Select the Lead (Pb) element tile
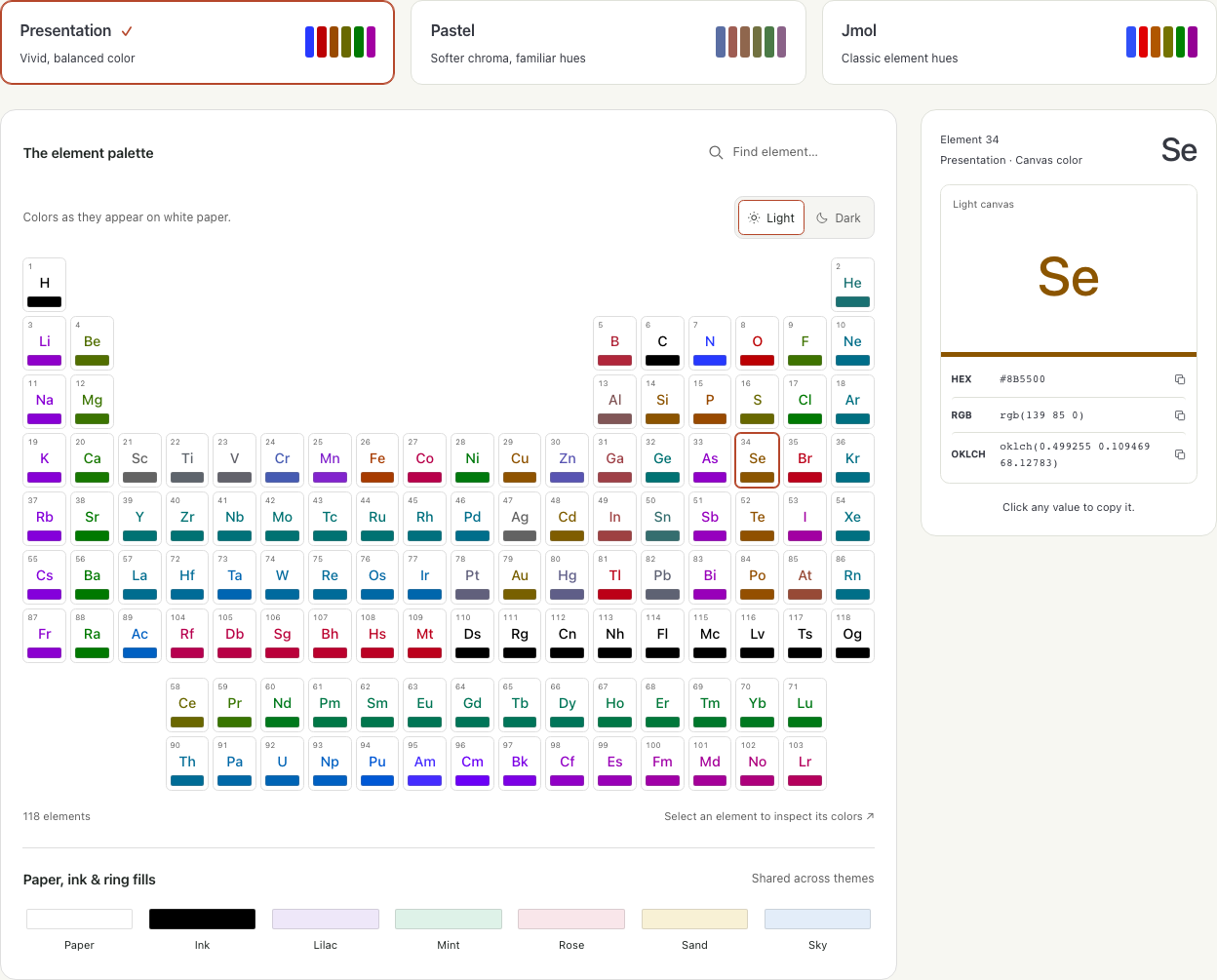Screen dimensions: 1217x980 tap(662, 576)
